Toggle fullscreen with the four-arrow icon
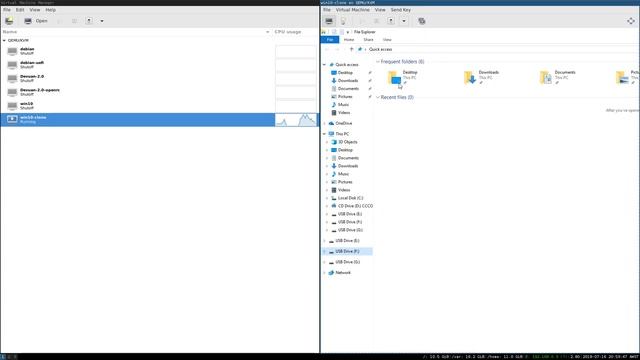 pyautogui.click(x=631, y=21)
